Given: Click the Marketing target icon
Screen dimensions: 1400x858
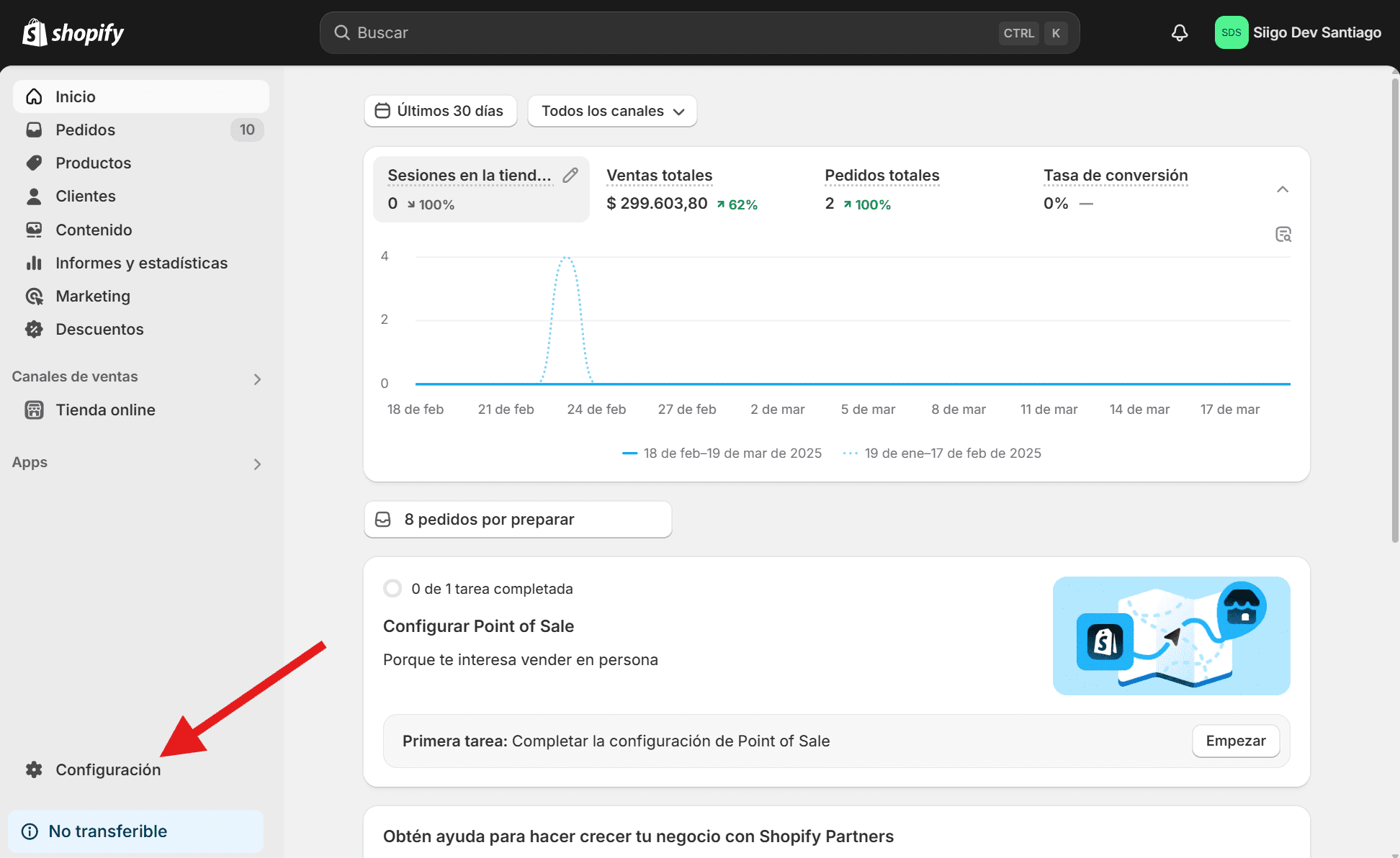Looking at the screenshot, I should click(x=34, y=296).
